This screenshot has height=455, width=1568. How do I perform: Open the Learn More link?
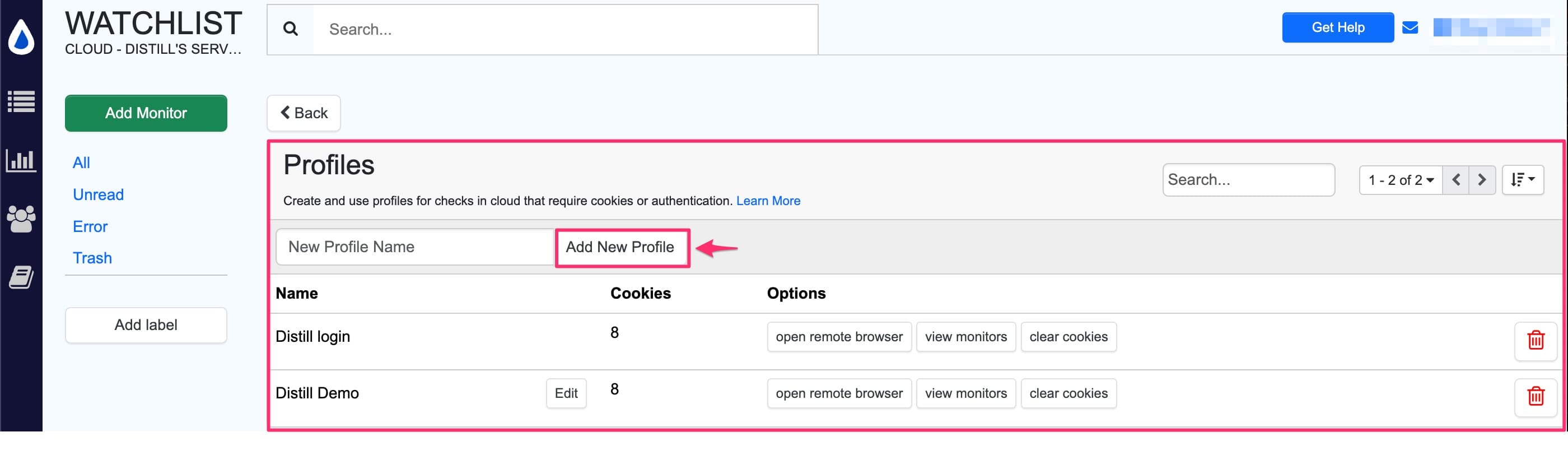coord(768,201)
